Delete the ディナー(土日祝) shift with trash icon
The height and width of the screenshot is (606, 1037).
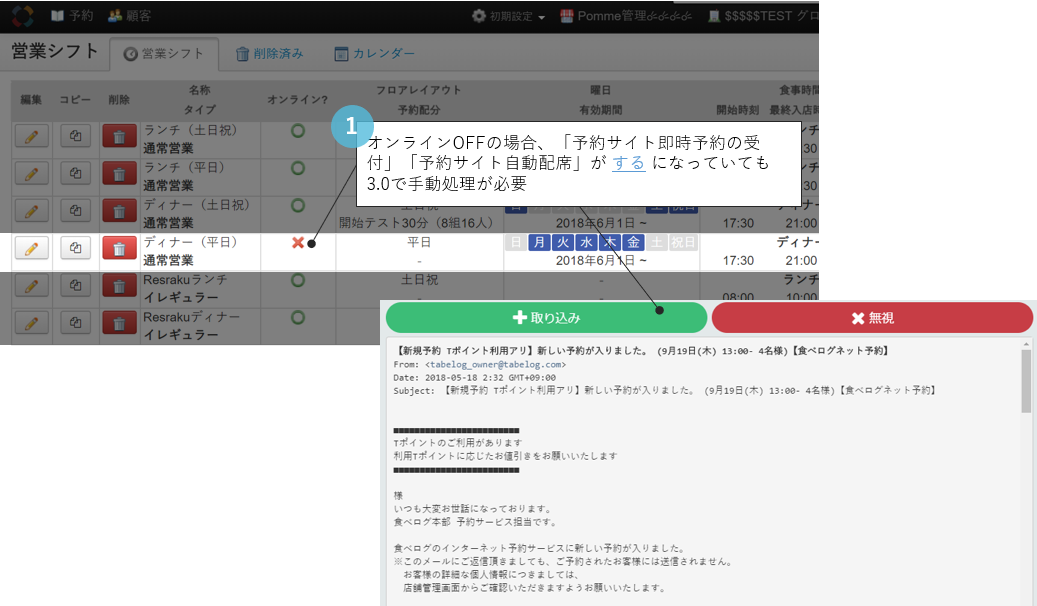(x=119, y=212)
